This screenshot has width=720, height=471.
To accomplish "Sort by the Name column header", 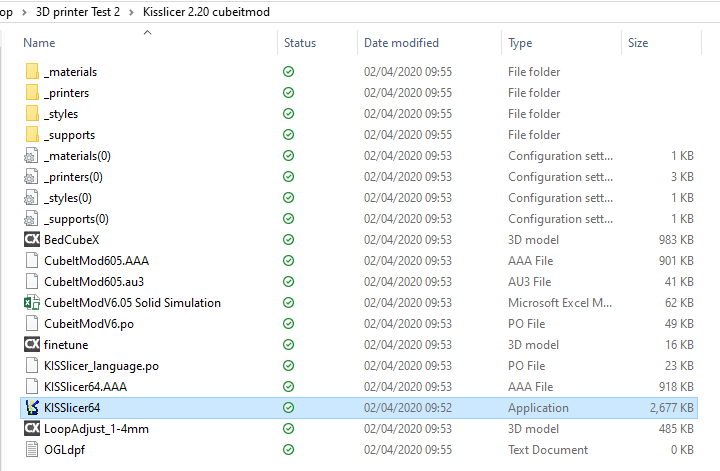I will [39, 43].
